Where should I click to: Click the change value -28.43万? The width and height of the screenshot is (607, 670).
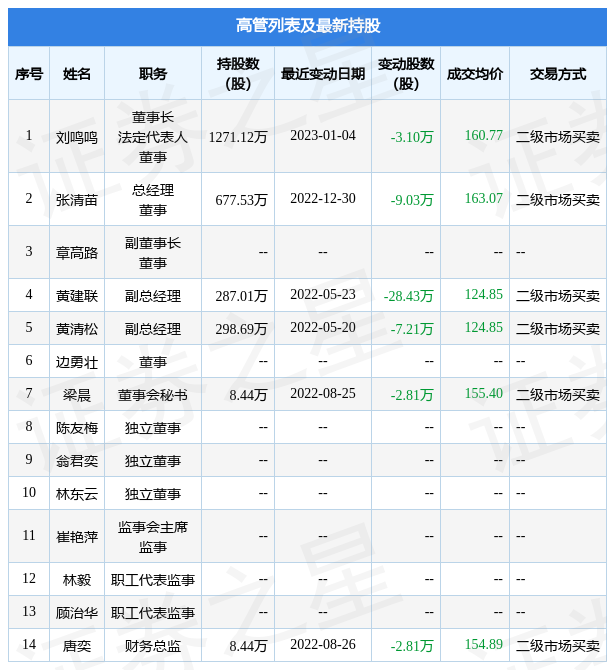coord(409,296)
